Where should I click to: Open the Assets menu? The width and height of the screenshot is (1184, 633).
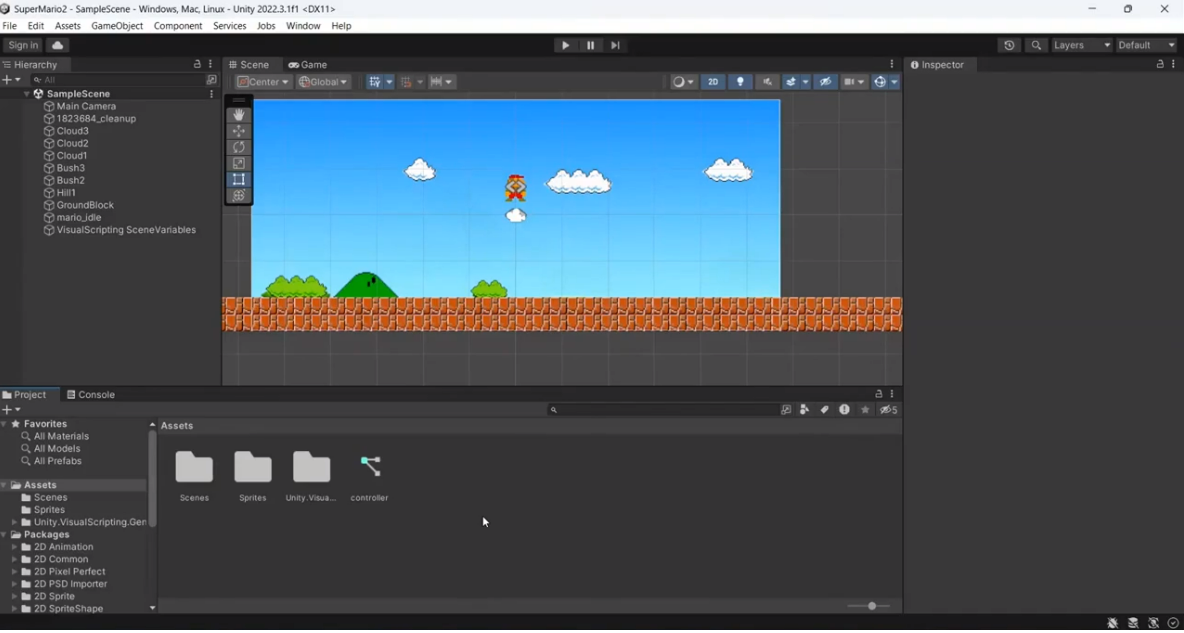[67, 26]
